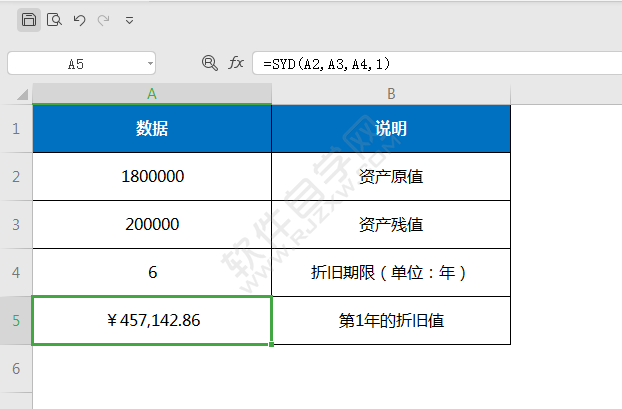Select all cells using corner triangle
622x409 pixels.
coord(22,94)
